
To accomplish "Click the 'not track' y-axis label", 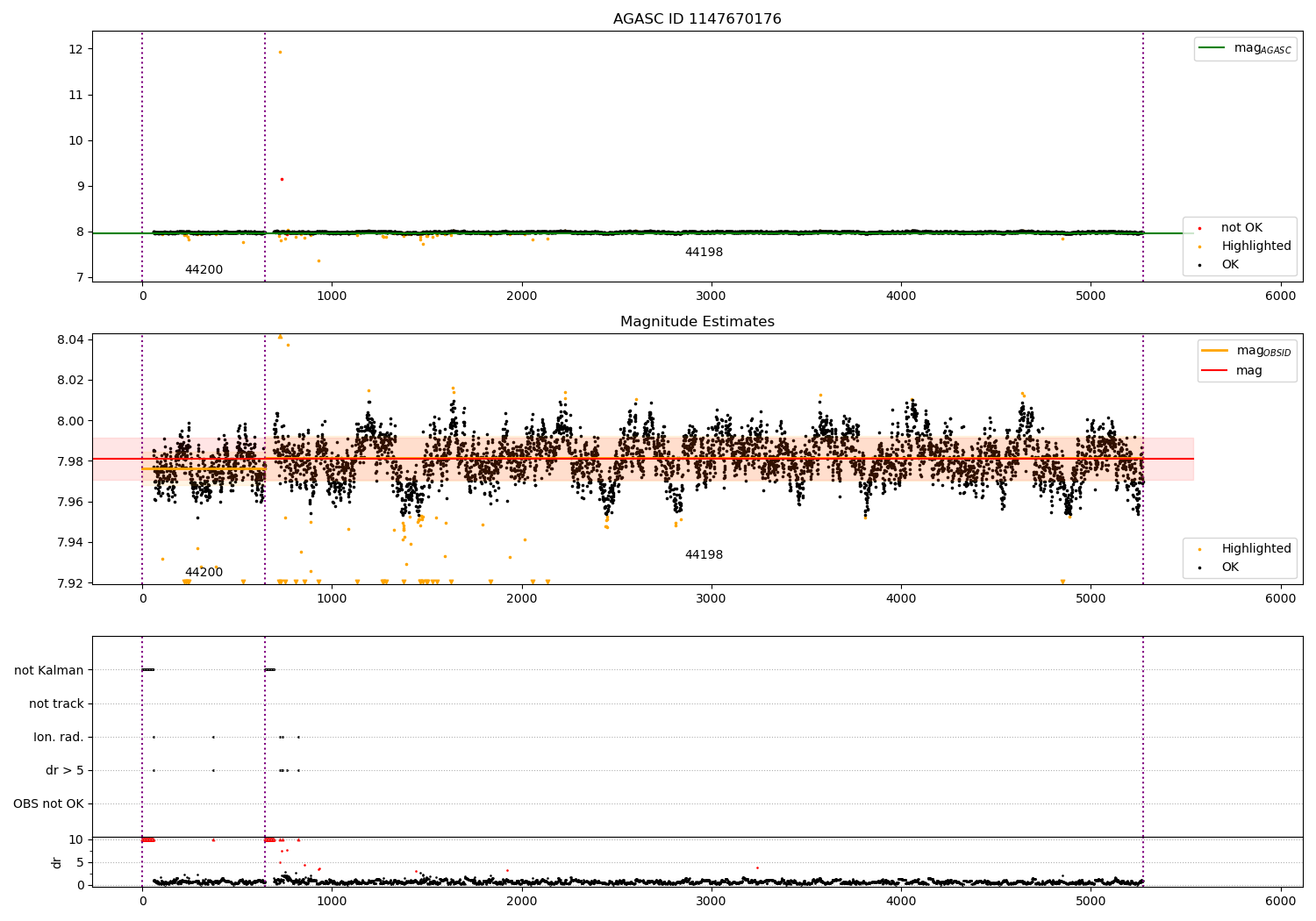I will click(56, 703).
